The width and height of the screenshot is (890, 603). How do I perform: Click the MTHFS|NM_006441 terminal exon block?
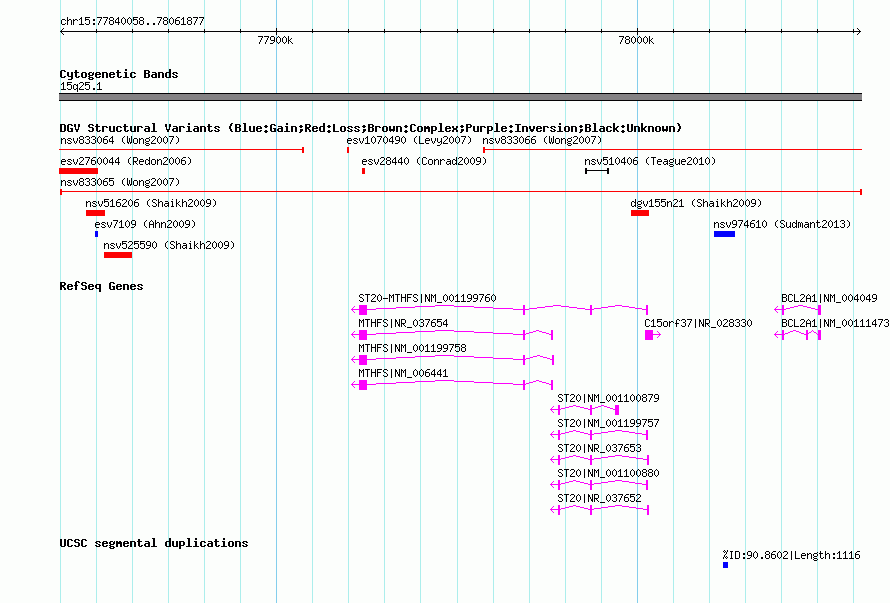[x=363, y=385]
